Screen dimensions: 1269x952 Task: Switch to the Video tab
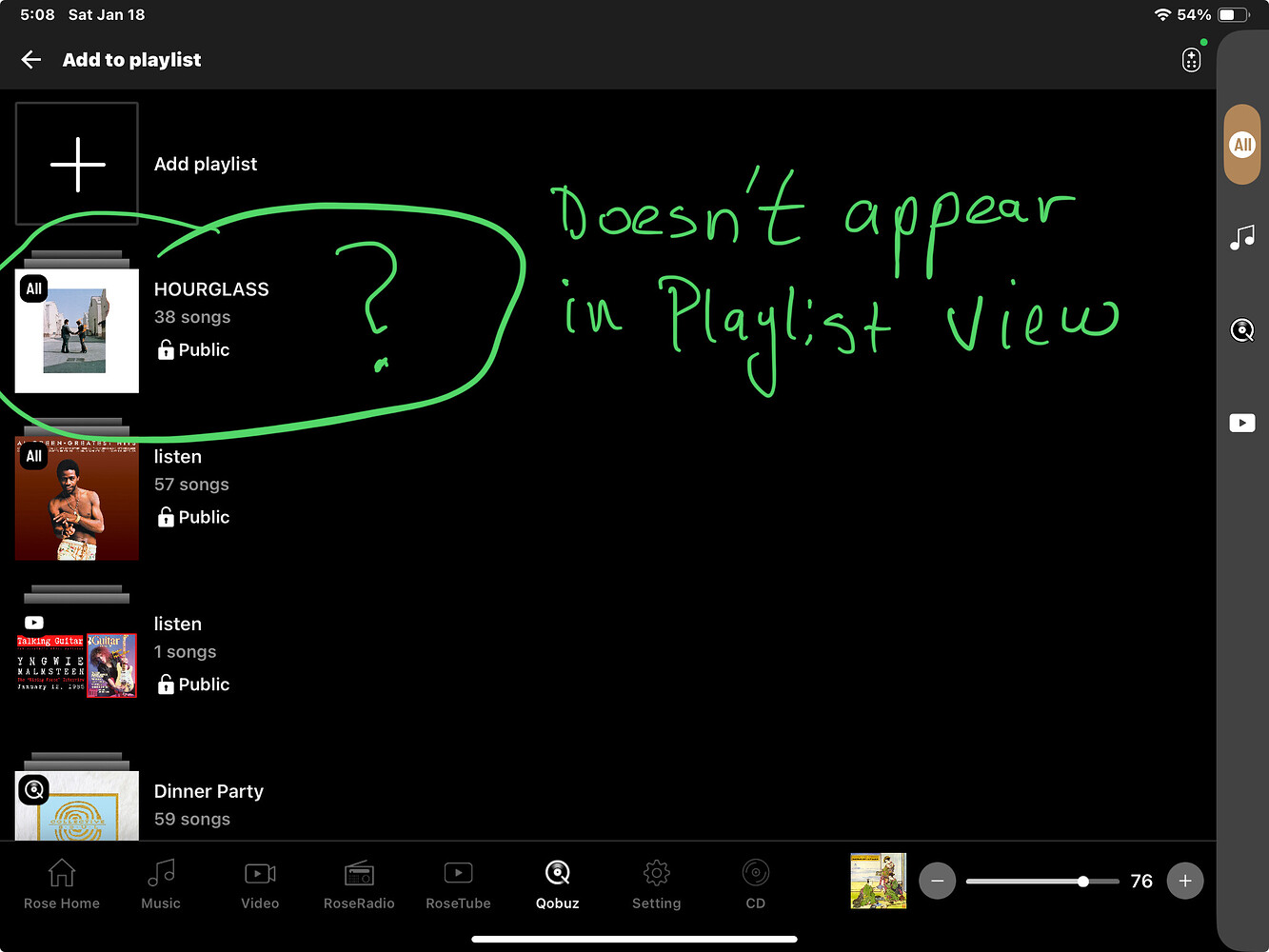[x=260, y=883]
